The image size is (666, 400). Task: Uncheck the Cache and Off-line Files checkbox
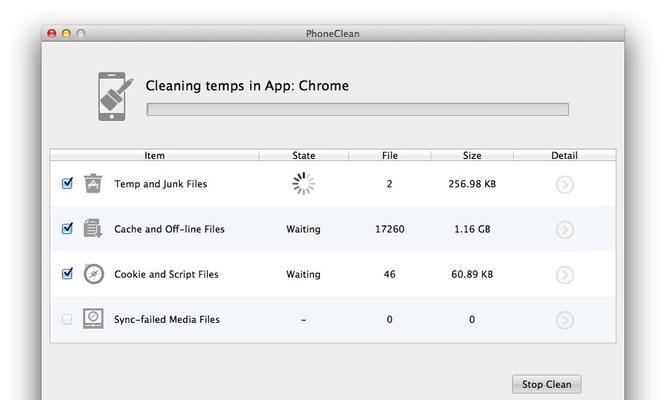67,228
